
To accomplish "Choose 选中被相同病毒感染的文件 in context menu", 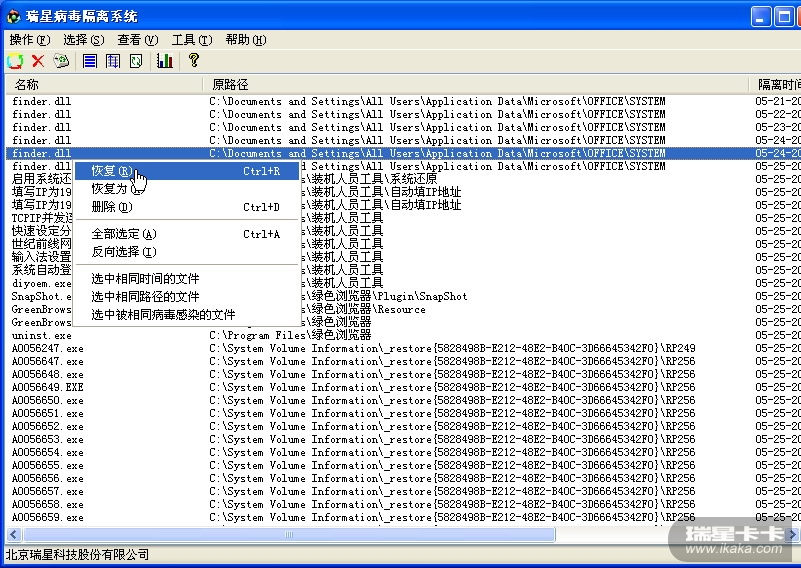I will (187, 315).
